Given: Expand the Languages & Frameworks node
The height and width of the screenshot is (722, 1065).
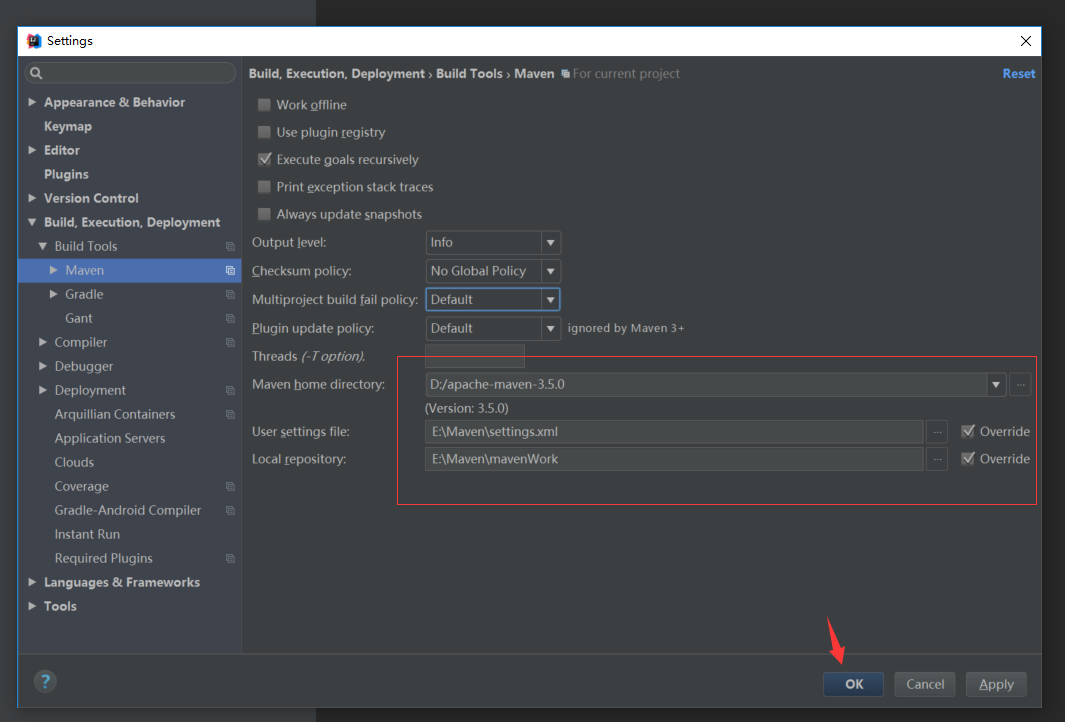Looking at the screenshot, I should click(32, 582).
